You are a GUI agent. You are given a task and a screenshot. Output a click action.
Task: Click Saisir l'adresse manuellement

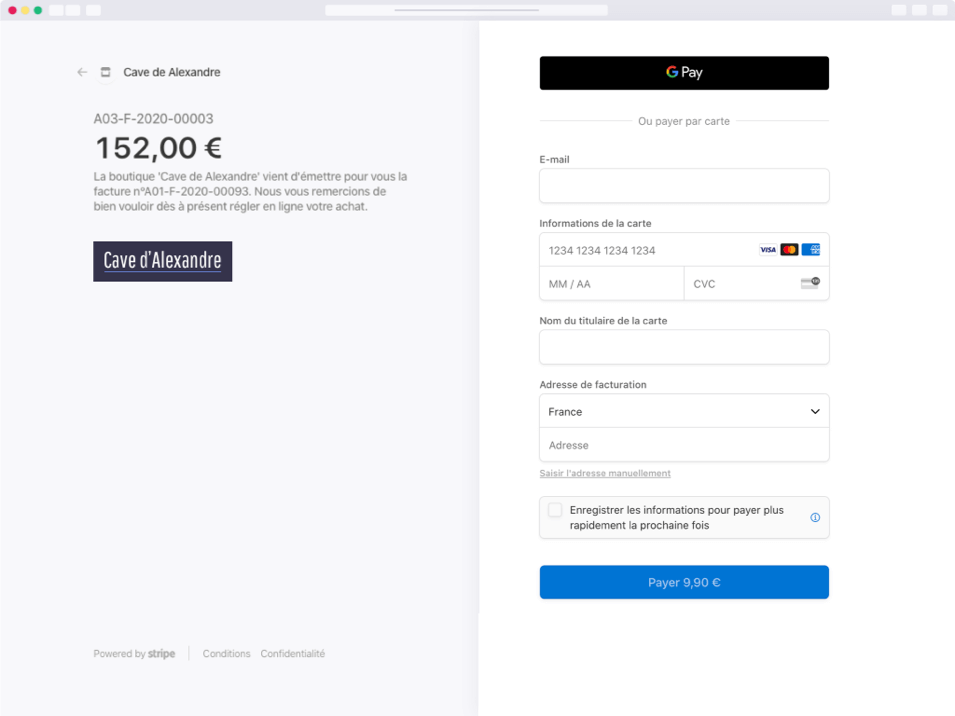[x=604, y=472]
